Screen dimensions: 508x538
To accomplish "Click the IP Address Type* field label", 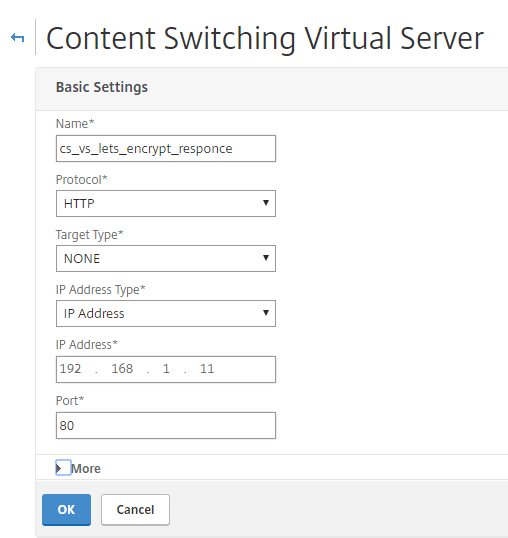I will point(101,290).
